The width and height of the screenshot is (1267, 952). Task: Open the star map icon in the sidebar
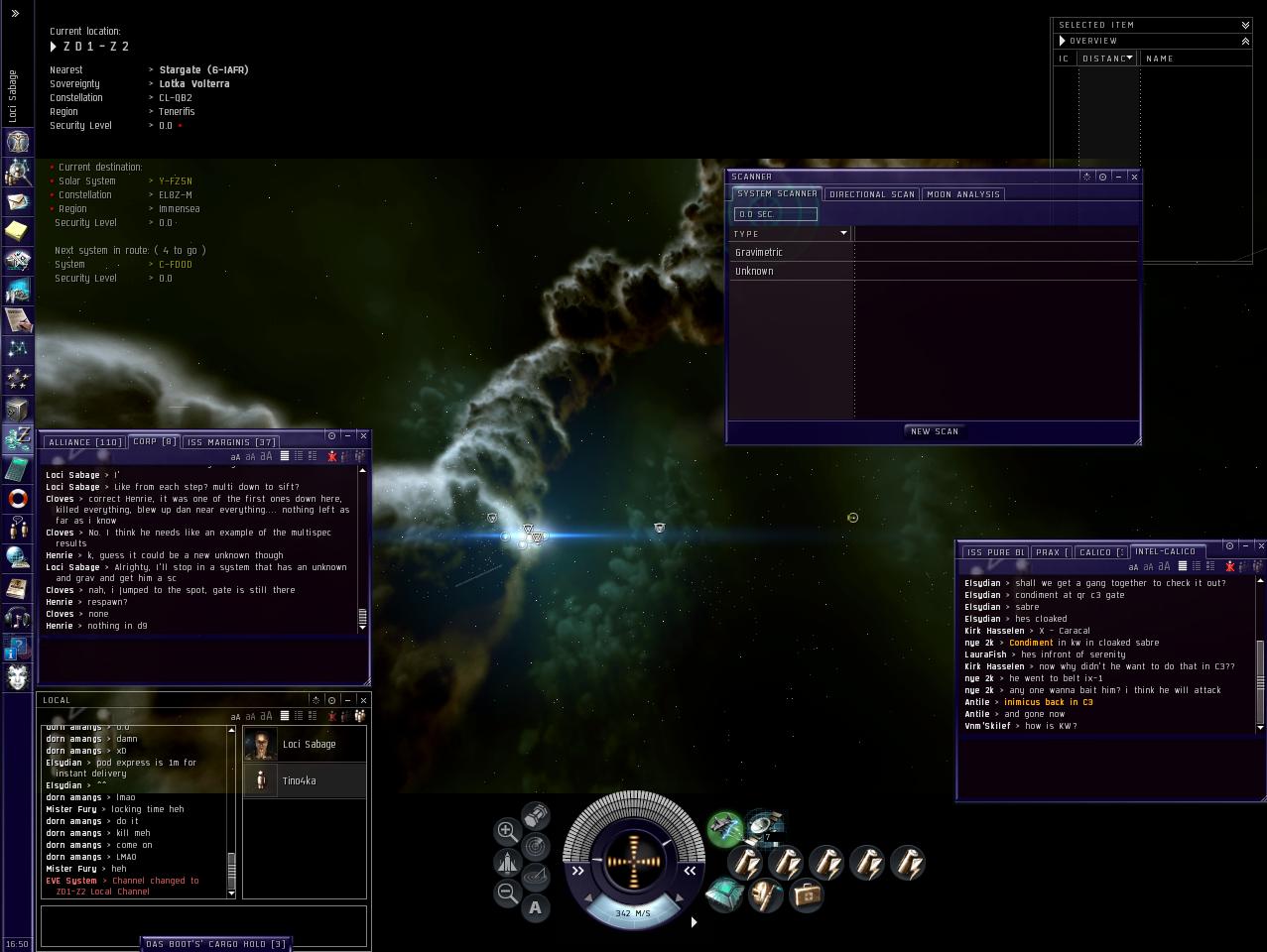point(18,349)
